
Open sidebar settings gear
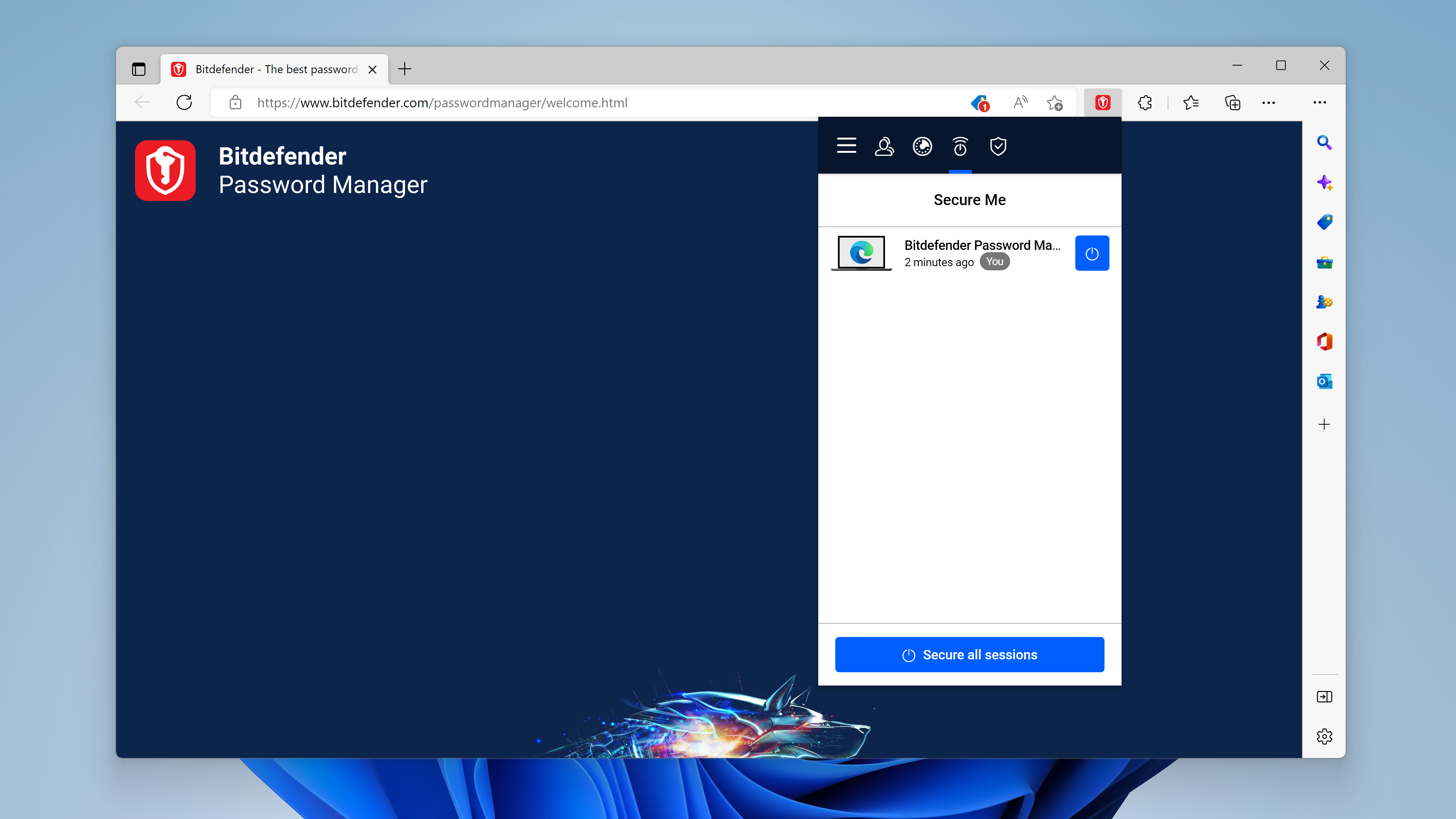point(1324,736)
